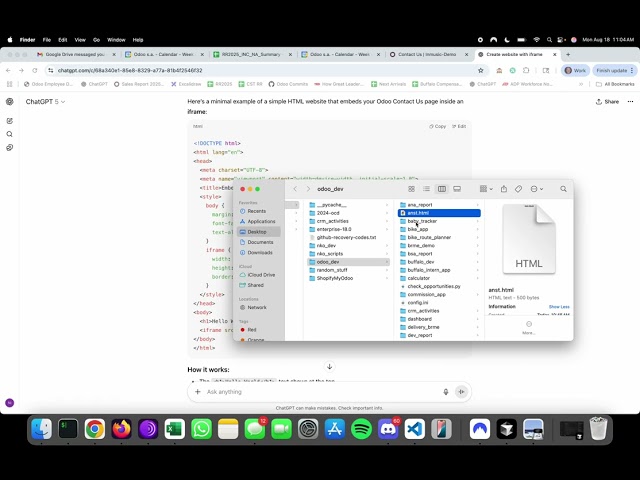The width and height of the screenshot is (640, 480).
Task: Switch Finder to list view
Action: coord(427,189)
